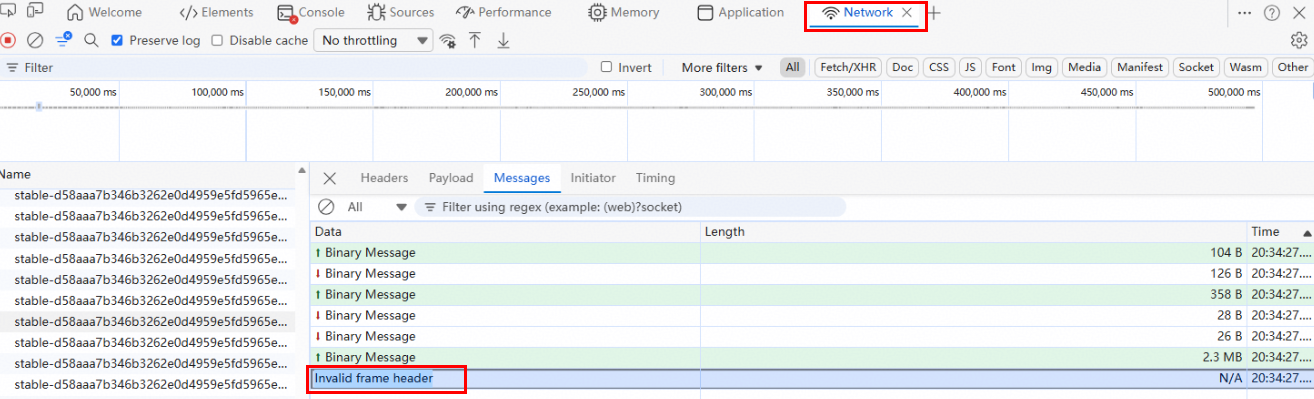
Task: Enable the Preserve log checkbox
Action: [117, 40]
